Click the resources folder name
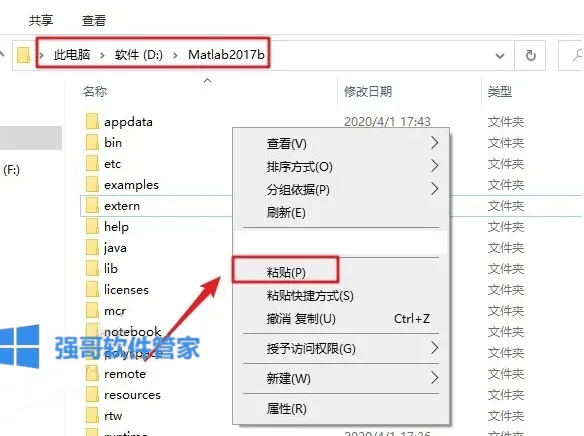This screenshot has height=436, width=584. pyautogui.click(x=132, y=395)
